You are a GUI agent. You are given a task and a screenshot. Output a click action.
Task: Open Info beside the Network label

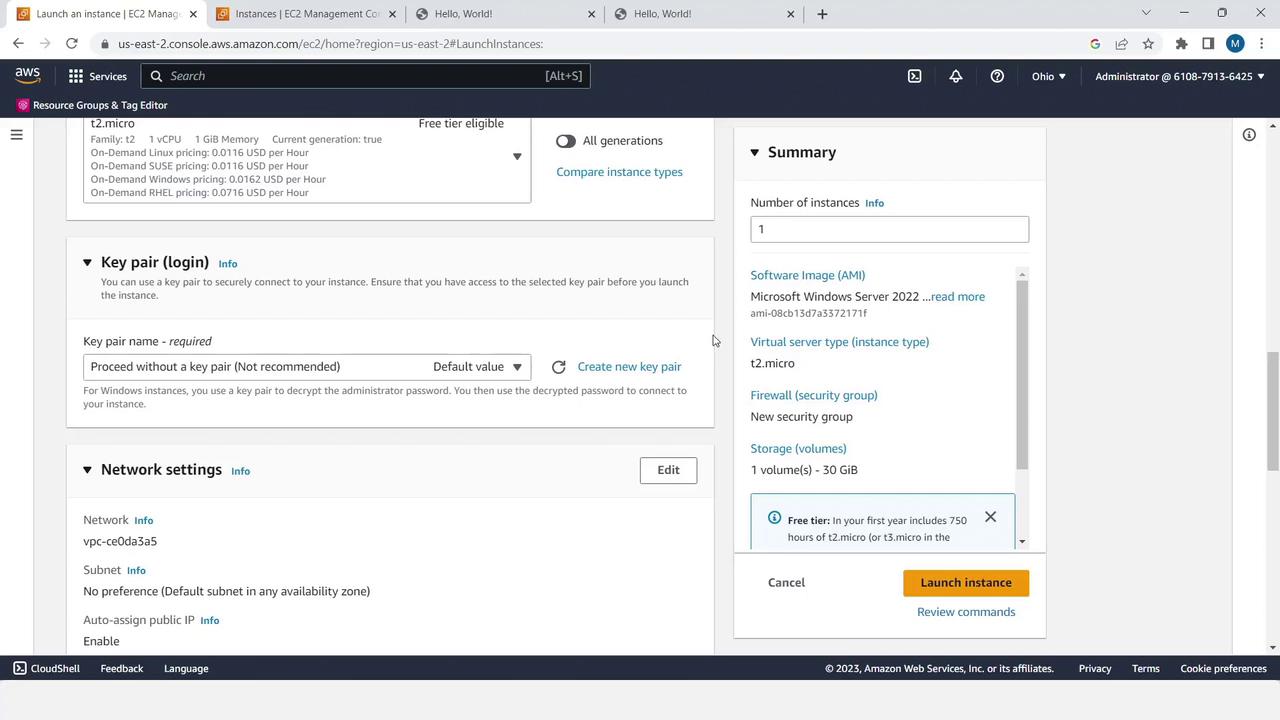[144, 521]
